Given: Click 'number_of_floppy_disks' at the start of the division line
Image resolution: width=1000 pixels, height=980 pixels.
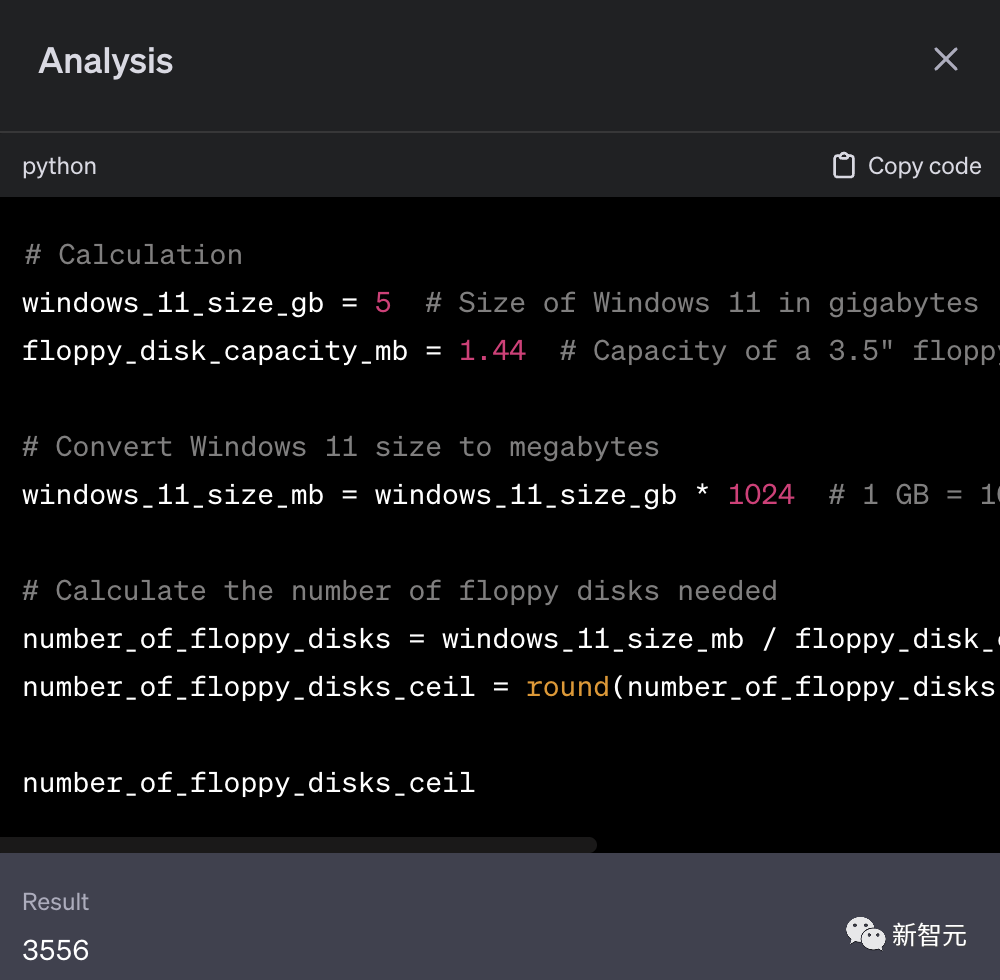Looking at the screenshot, I should (207, 640).
